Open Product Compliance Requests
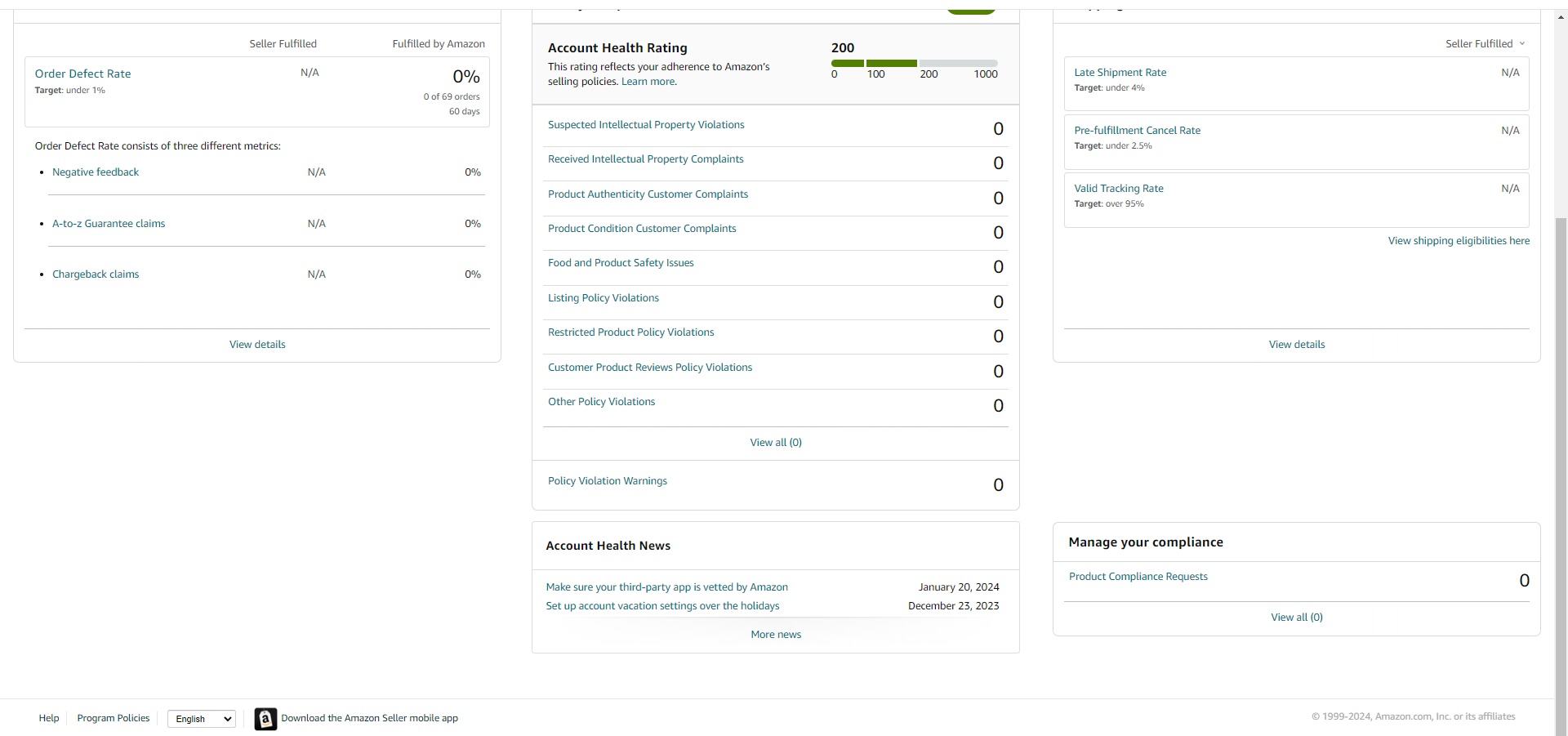Viewport: 1568px width, 736px height. pos(1138,577)
